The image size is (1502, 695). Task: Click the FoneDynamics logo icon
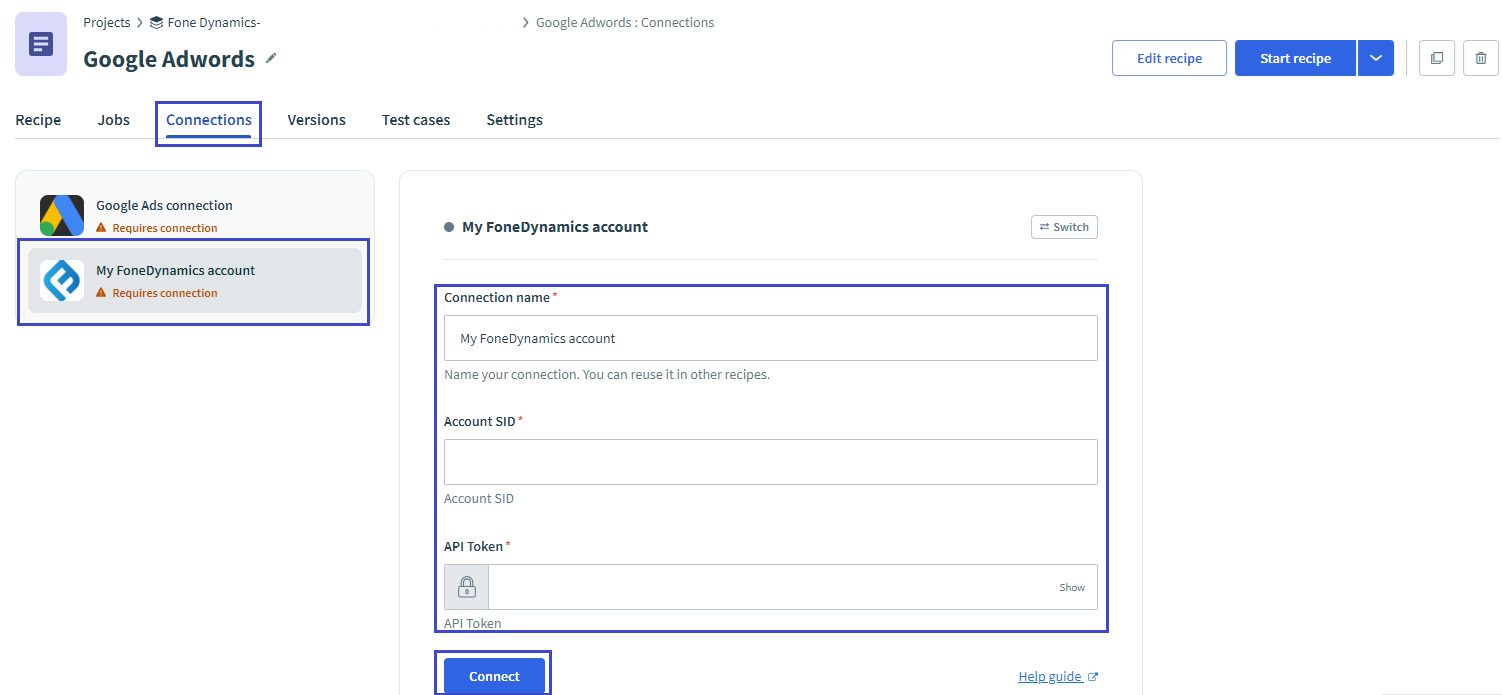click(x=62, y=281)
